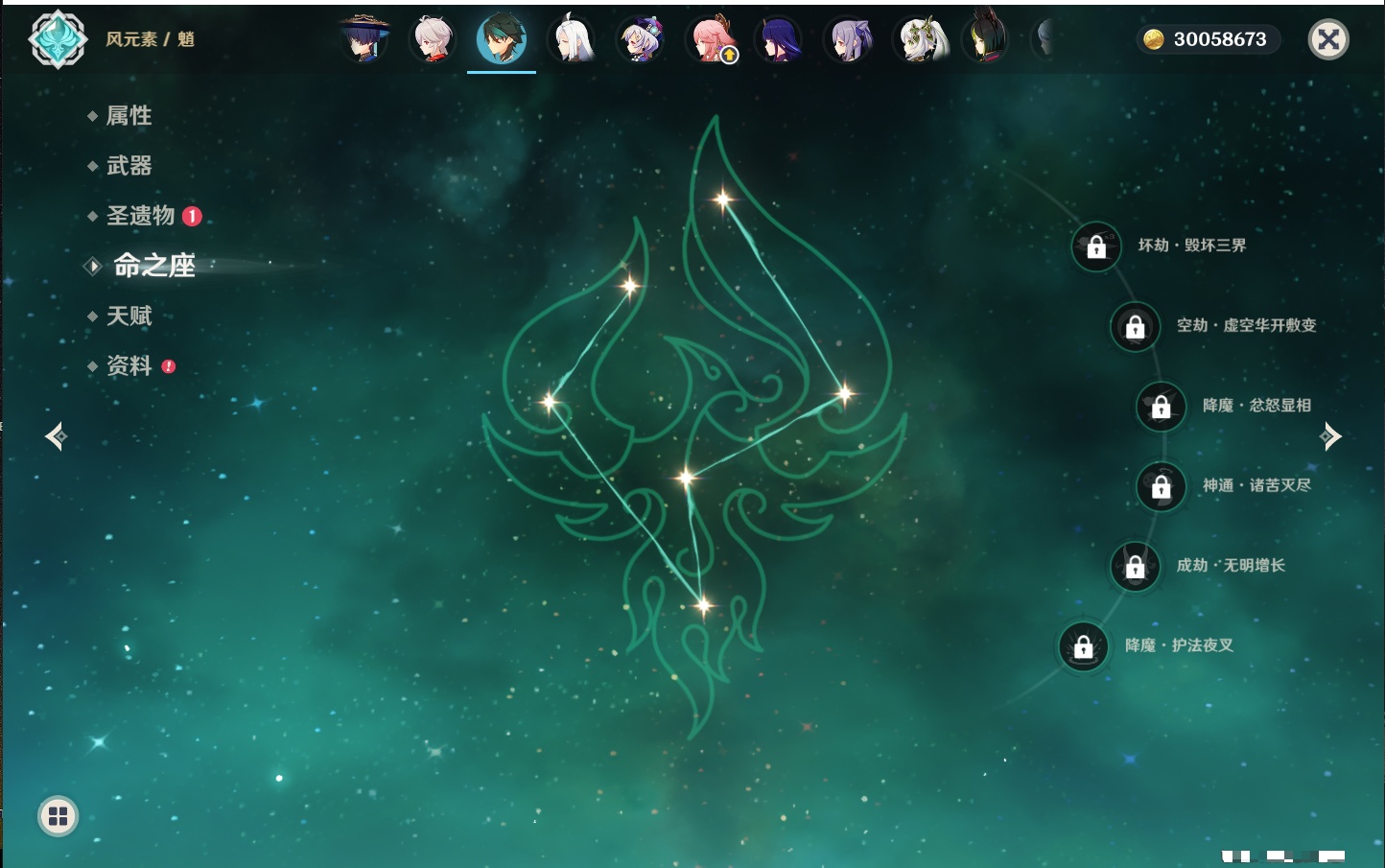Select the black-haired avatar with green streak
The image size is (1385, 868).
point(987,39)
